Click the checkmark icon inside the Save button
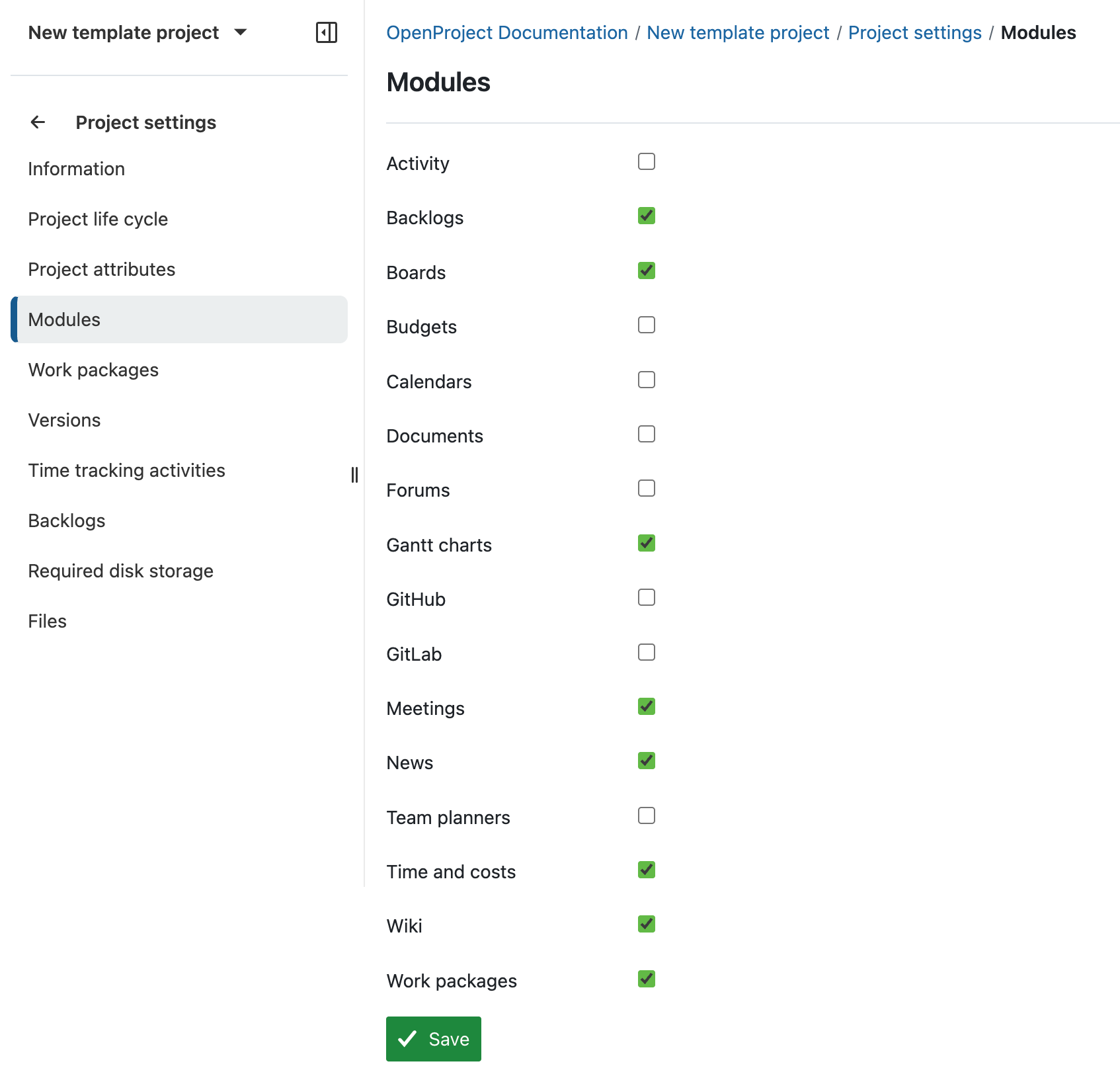This screenshot has width=1120, height=1080. point(409,1038)
